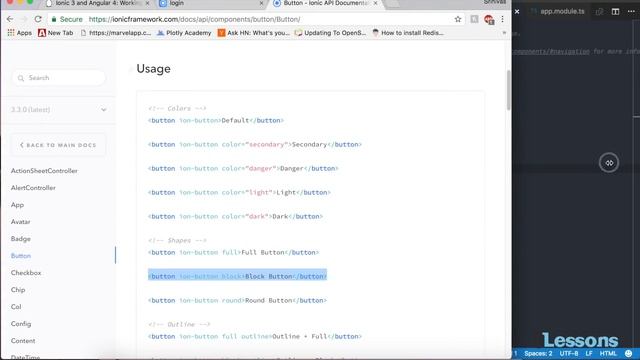This screenshot has height=360, width=640.
Task: Click the Round Button code line
Action: pyautogui.click(x=237, y=301)
